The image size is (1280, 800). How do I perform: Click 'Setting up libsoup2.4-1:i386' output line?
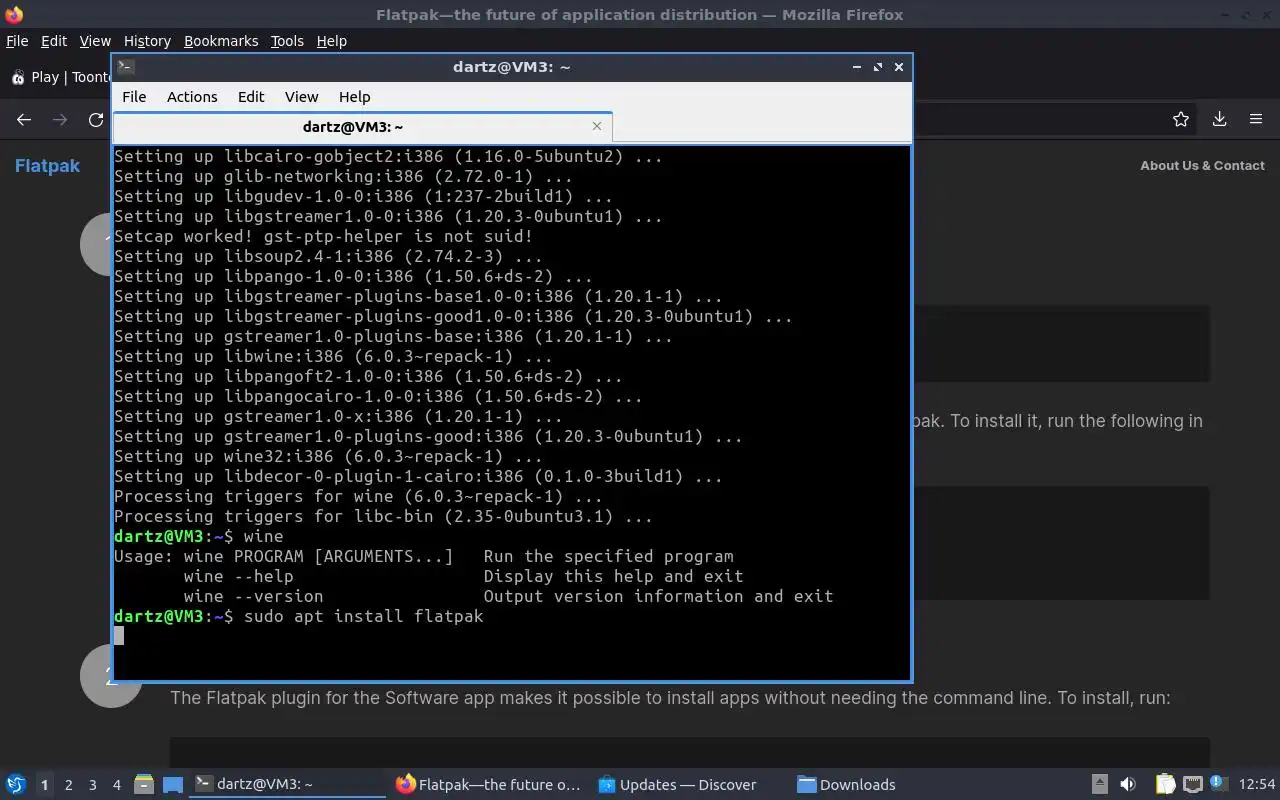click(x=328, y=256)
